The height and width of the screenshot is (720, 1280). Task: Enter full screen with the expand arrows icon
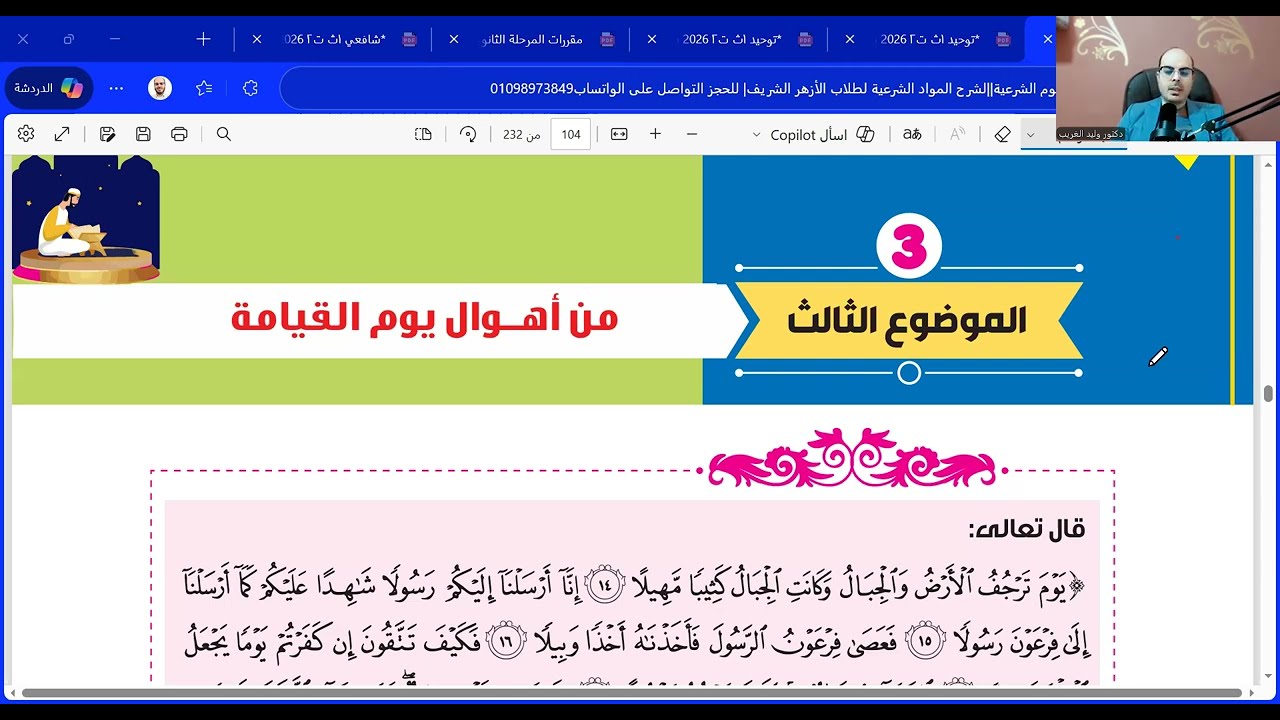(x=62, y=134)
